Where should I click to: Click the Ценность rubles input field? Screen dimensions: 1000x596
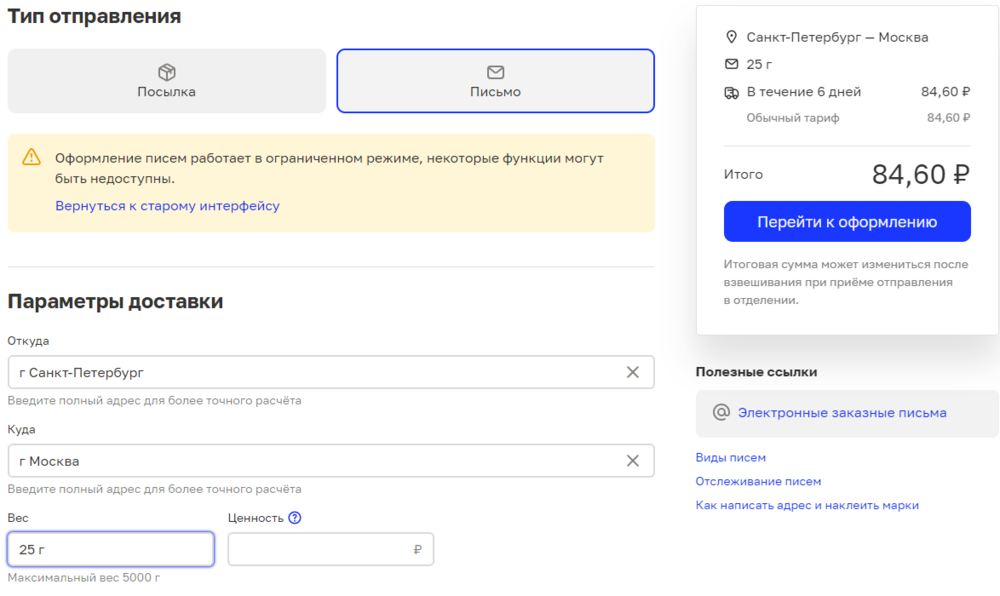click(x=320, y=549)
